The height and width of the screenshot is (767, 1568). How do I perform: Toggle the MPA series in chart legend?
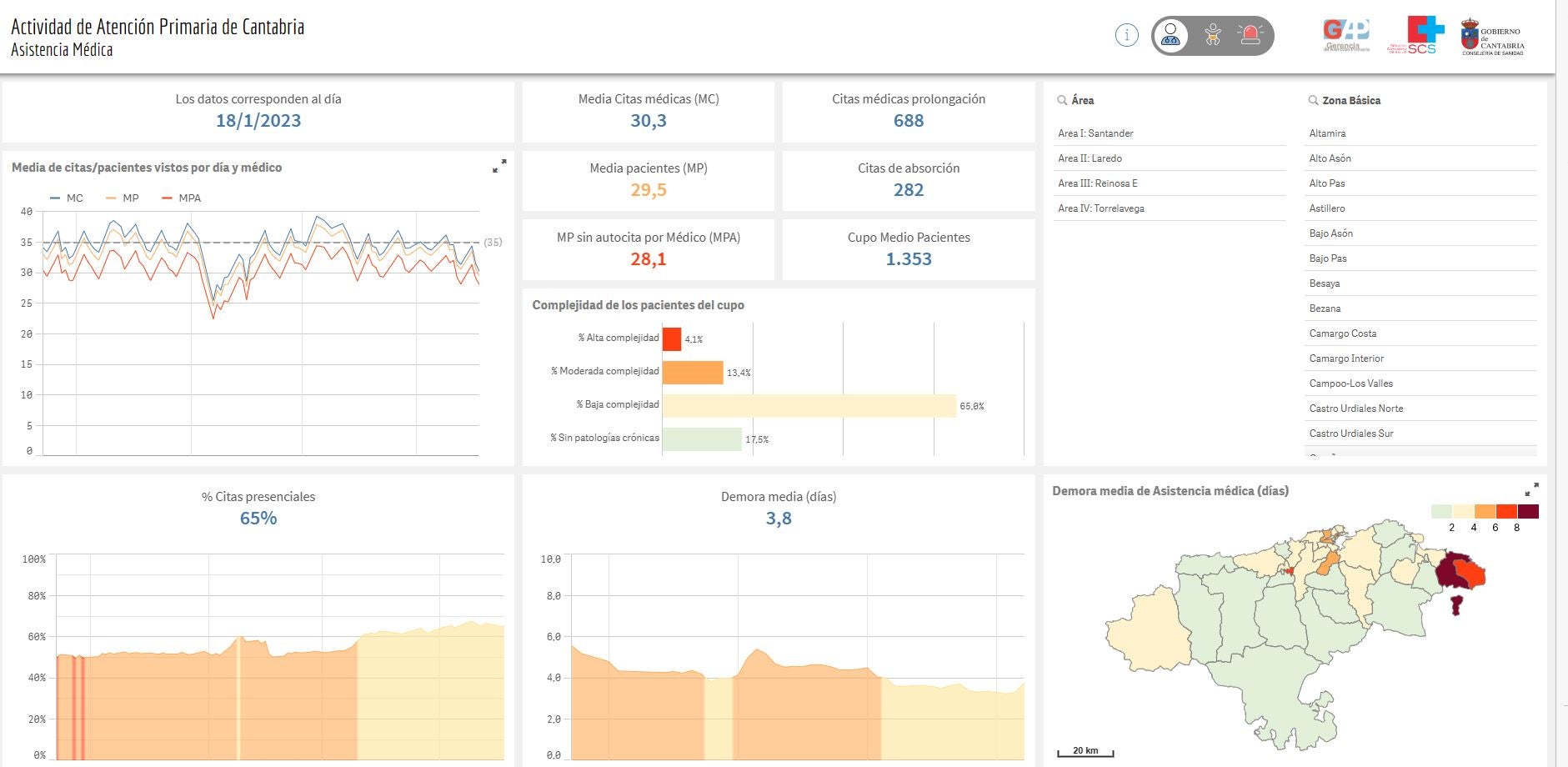point(181,198)
